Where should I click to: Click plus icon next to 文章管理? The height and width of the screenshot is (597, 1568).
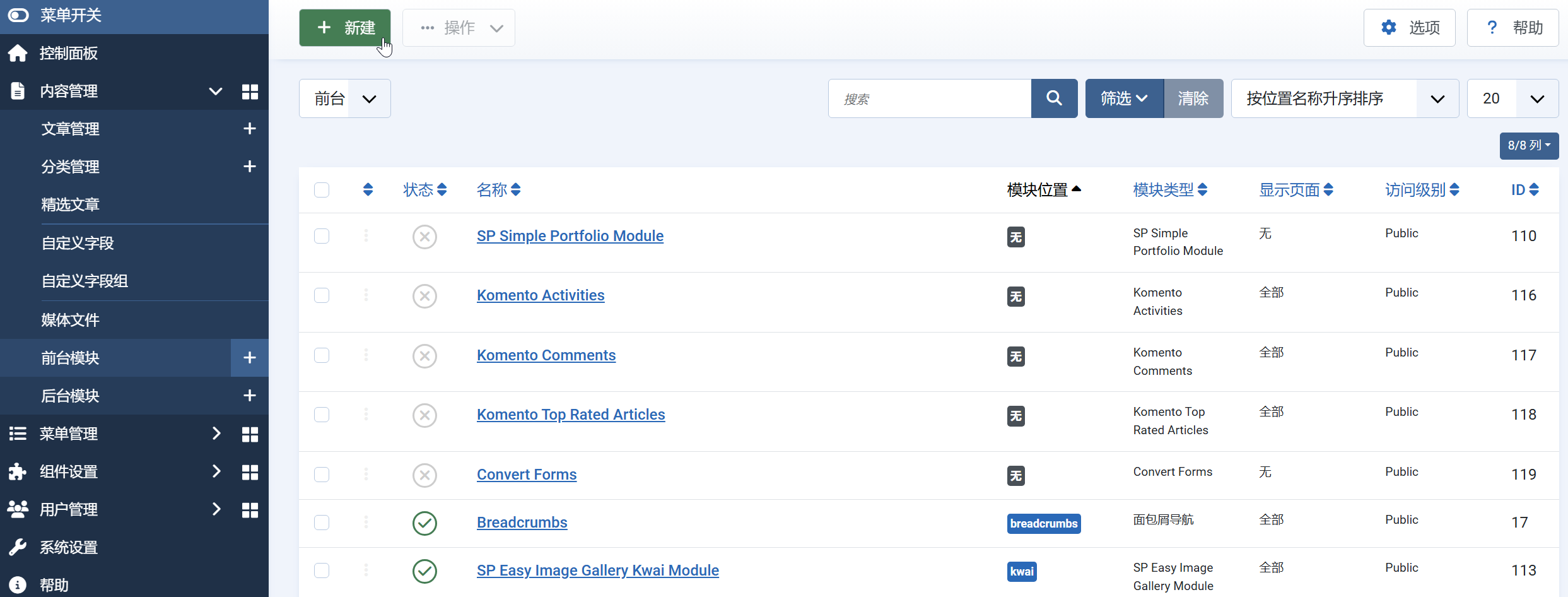(x=249, y=129)
